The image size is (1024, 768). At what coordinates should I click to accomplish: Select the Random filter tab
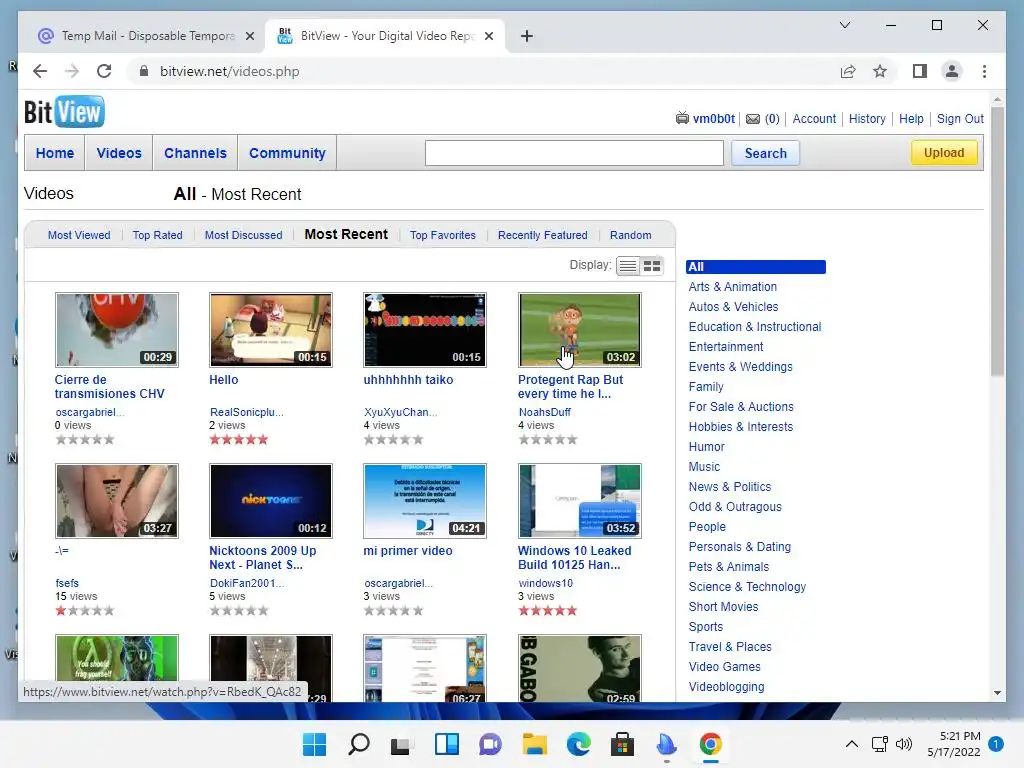pos(631,235)
